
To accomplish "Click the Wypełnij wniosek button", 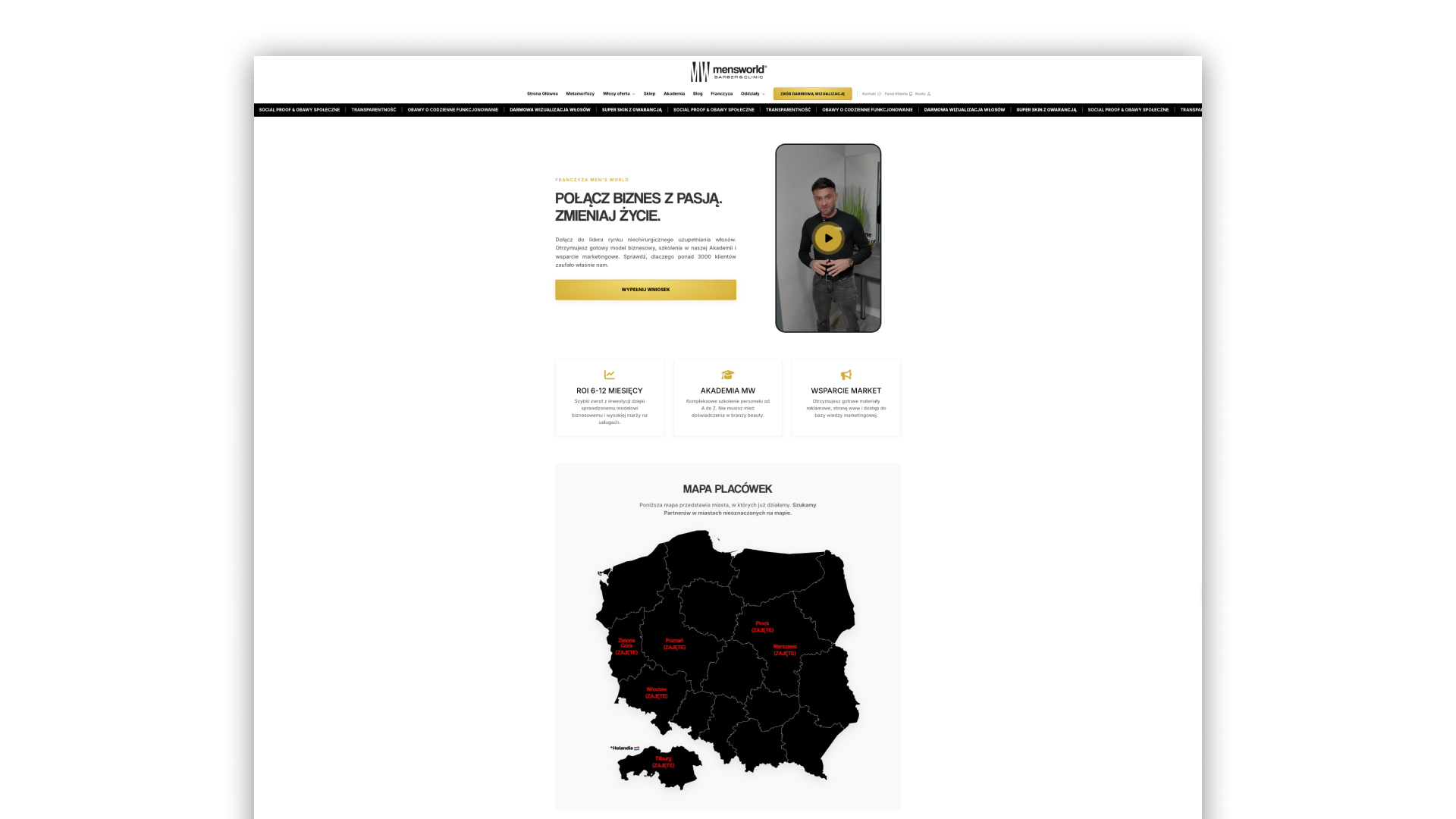I will coord(645,290).
